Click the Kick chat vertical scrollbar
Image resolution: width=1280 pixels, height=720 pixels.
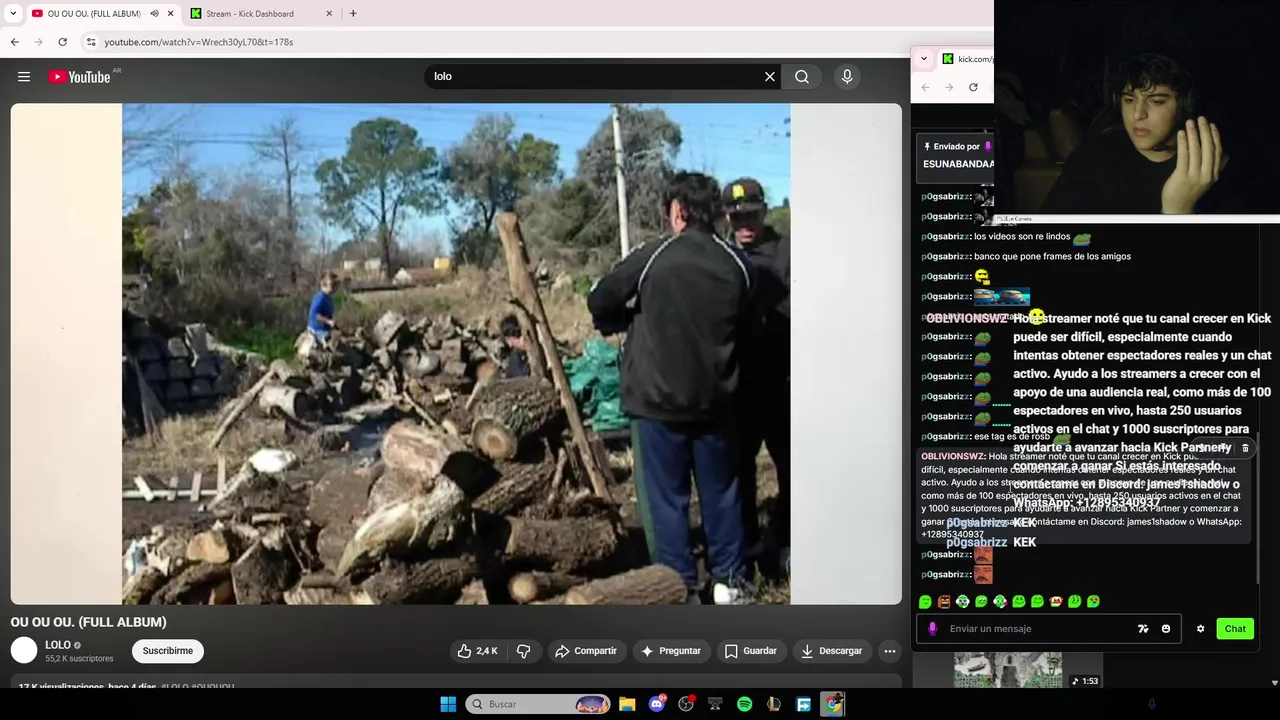(1258, 510)
